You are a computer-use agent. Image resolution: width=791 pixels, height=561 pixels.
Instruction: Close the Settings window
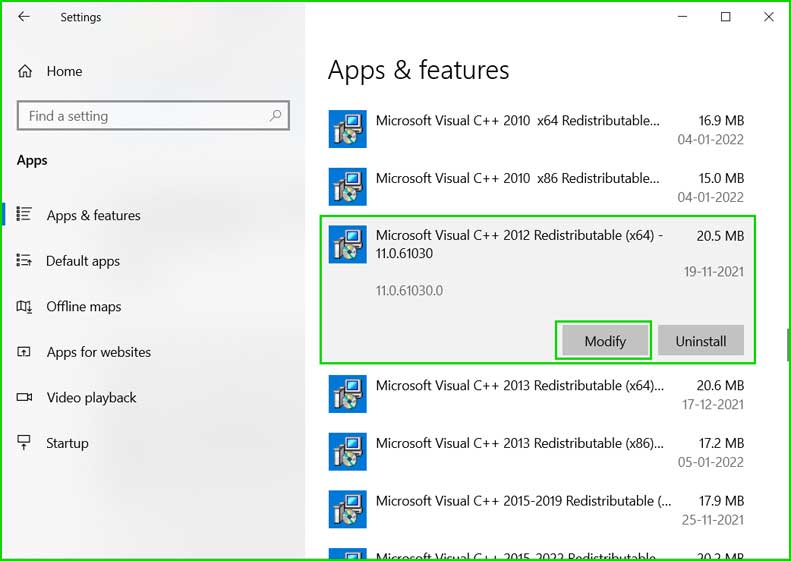pos(769,17)
